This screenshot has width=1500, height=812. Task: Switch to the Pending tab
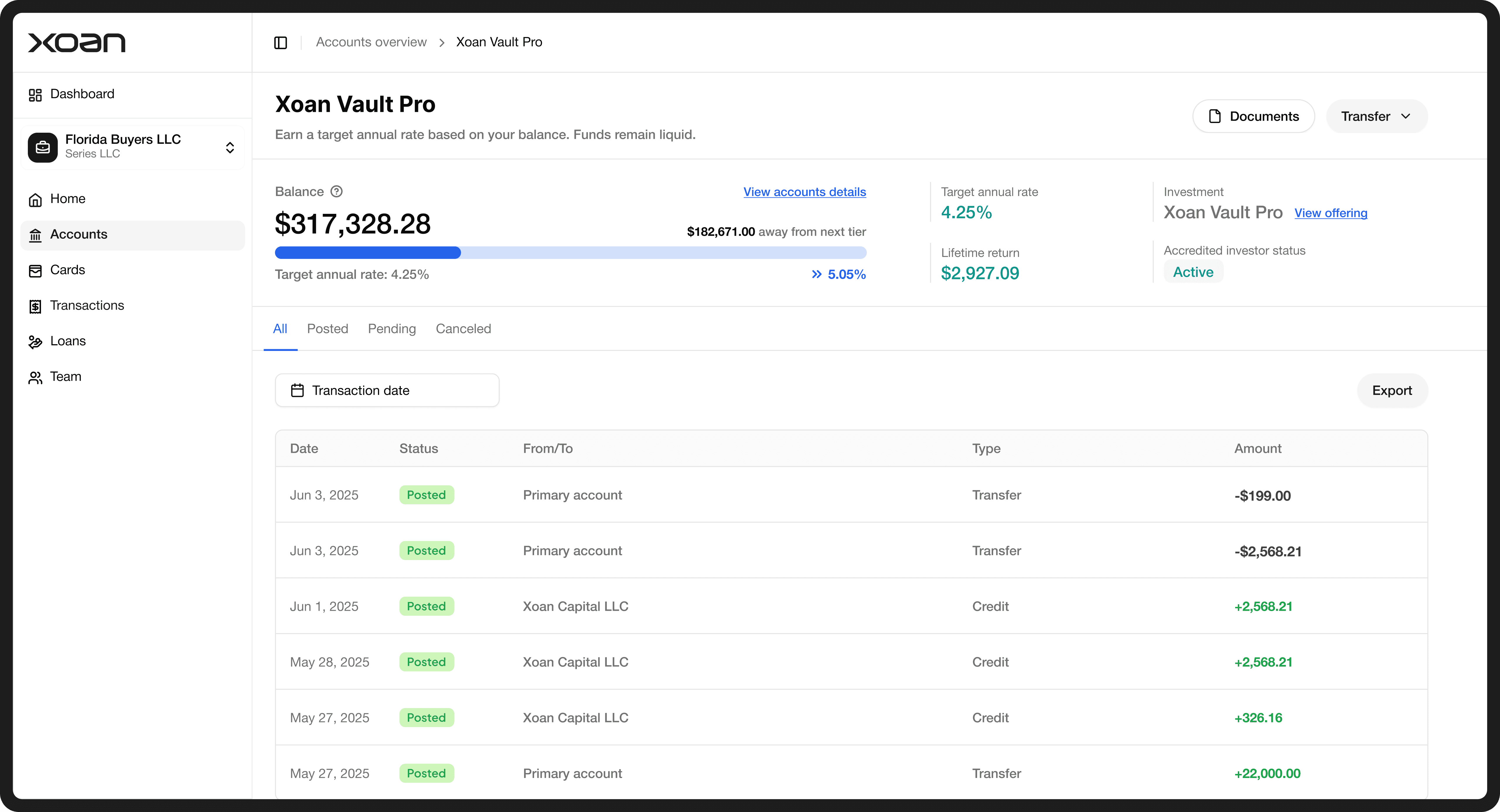(x=391, y=329)
